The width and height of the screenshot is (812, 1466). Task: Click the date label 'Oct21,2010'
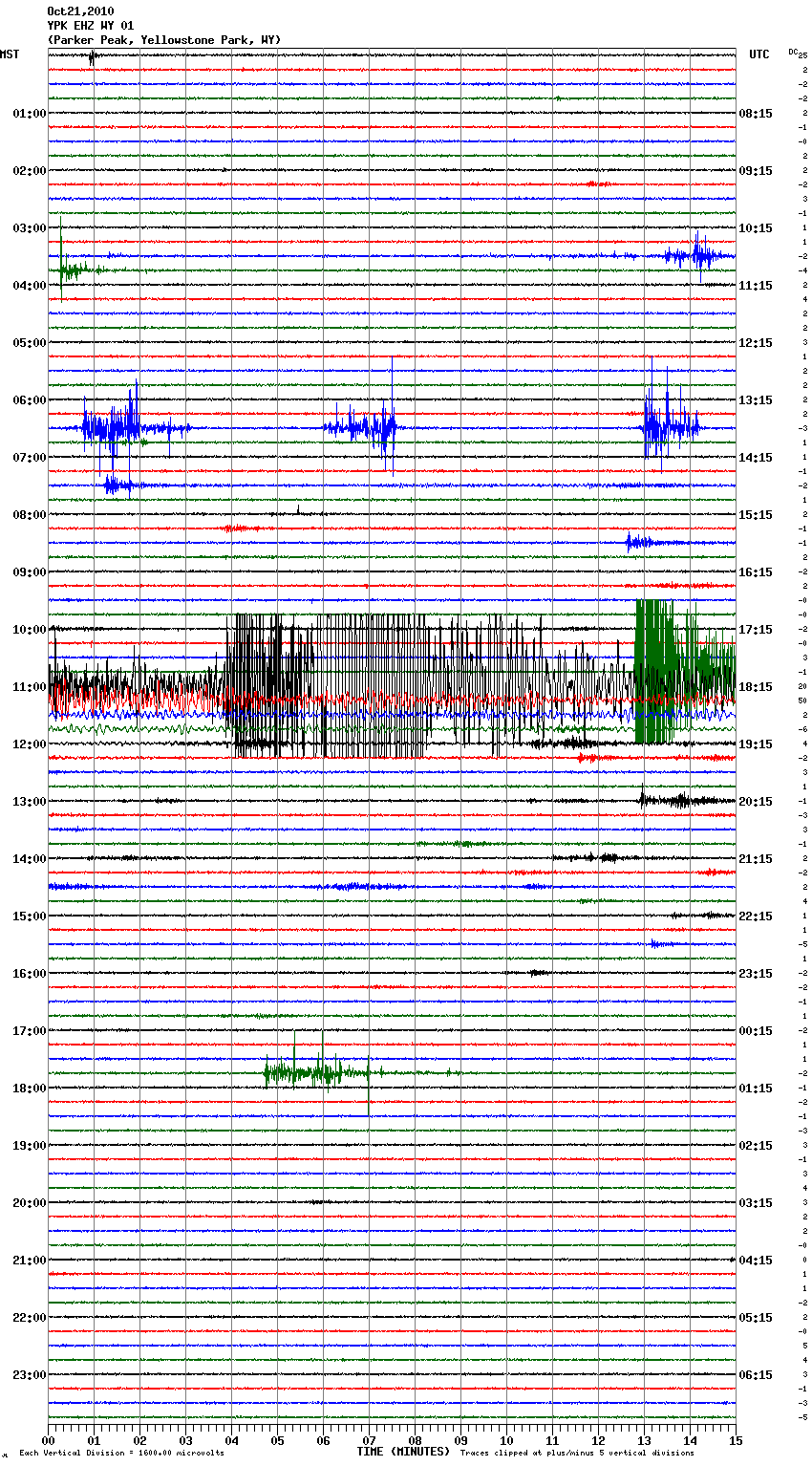tap(80, 11)
